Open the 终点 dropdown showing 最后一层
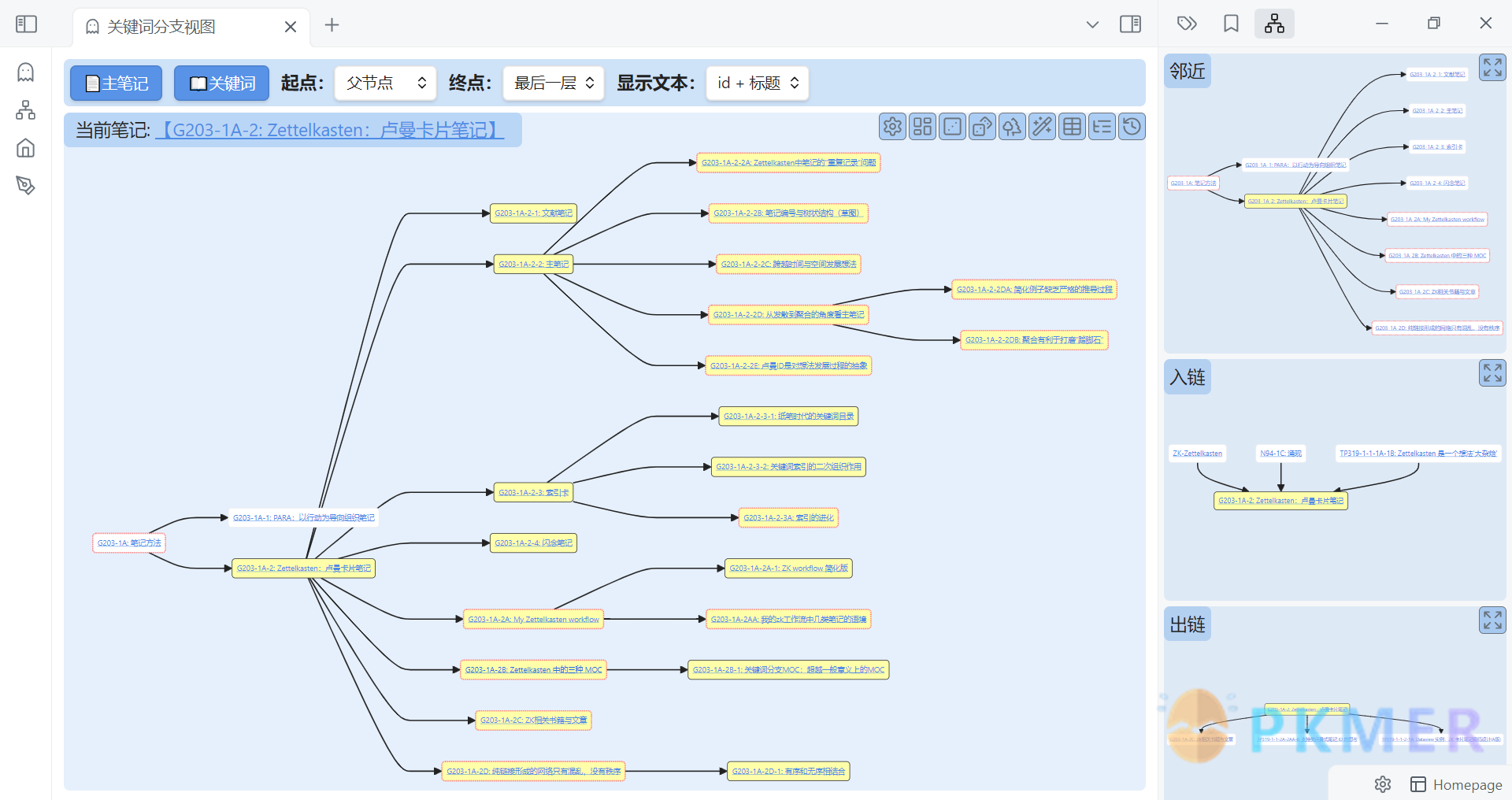The image size is (1512, 800). (x=554, y=83)
